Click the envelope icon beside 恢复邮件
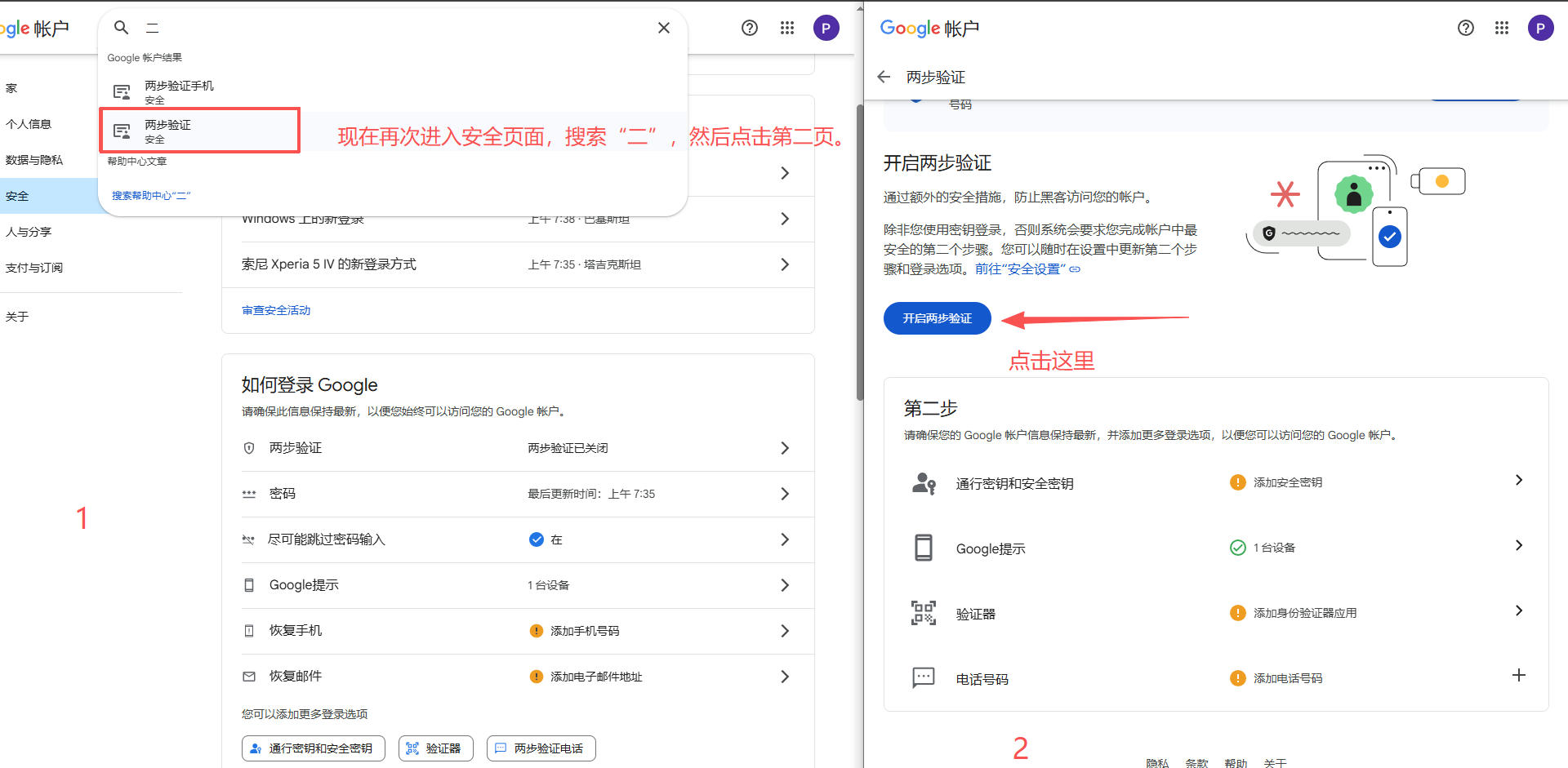 (x=249, y=676)
